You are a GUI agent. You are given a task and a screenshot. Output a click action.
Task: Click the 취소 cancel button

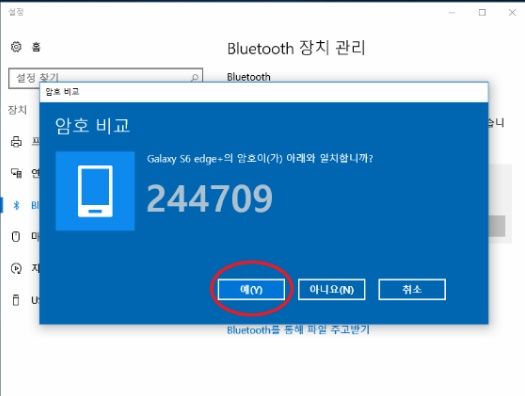point(412,289)
